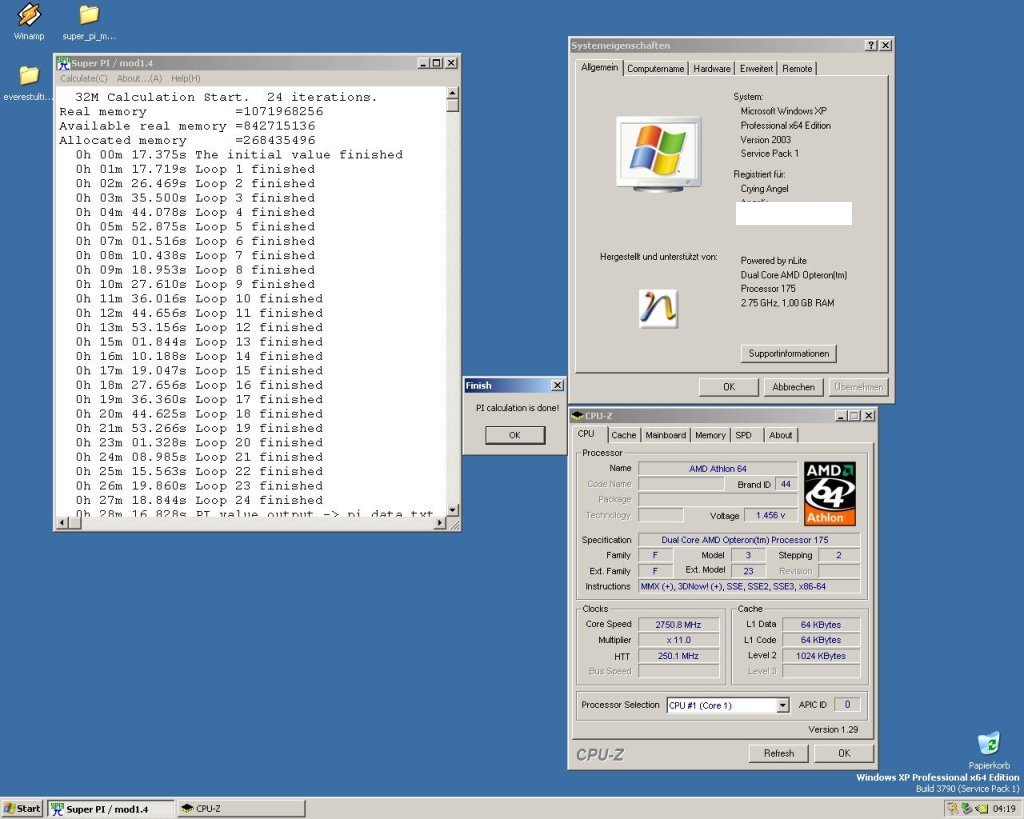Switch to About tab in CPU-Z
Screen dimensions: 1024x819
pyautogui.click(x=780, y=435)
